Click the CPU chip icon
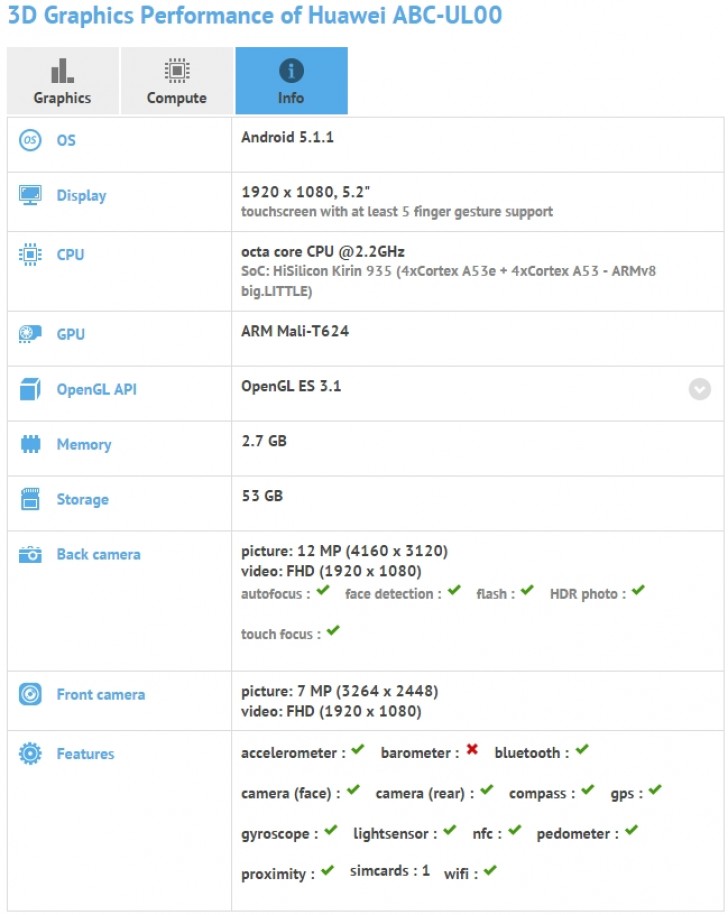728x915 pixels. point(30,254)
